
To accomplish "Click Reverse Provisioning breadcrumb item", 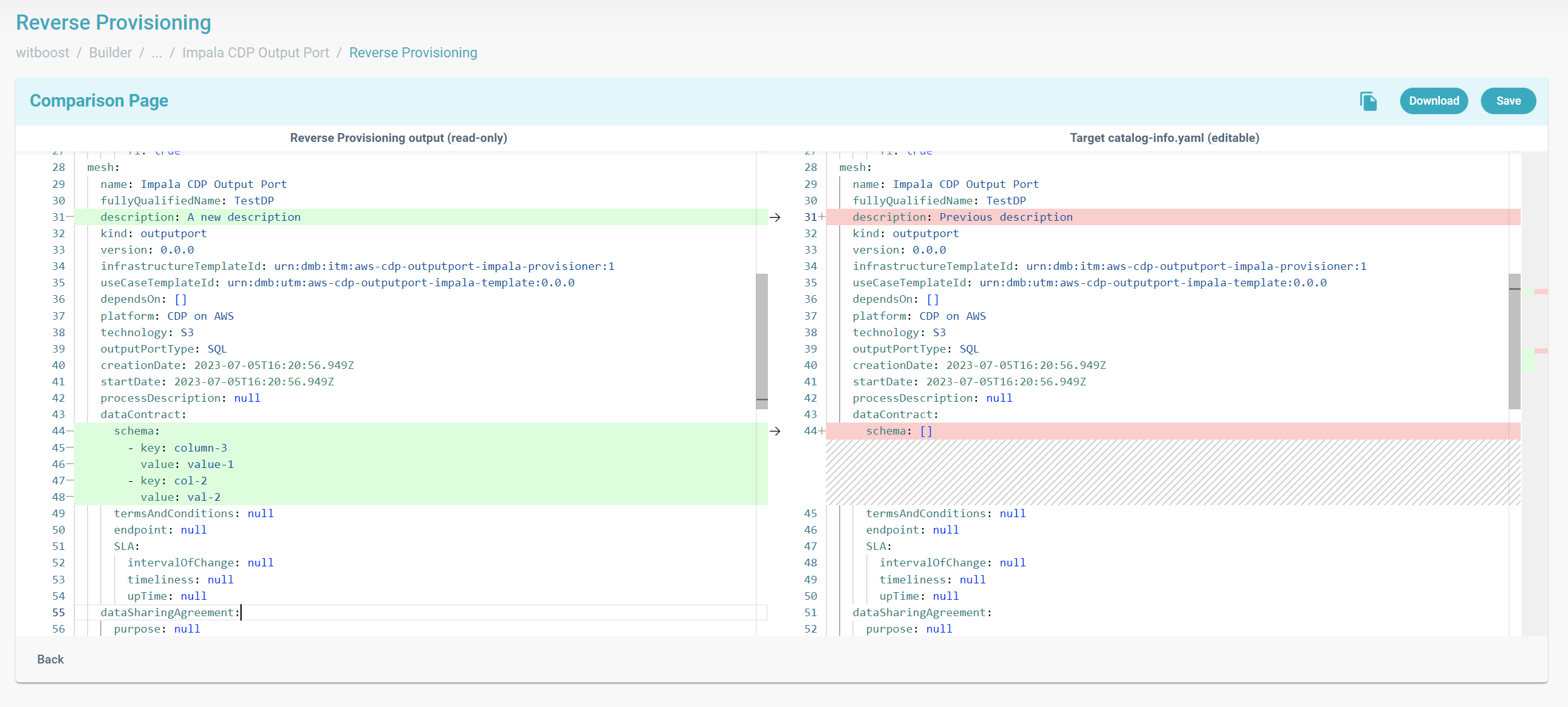I will 413,53.
